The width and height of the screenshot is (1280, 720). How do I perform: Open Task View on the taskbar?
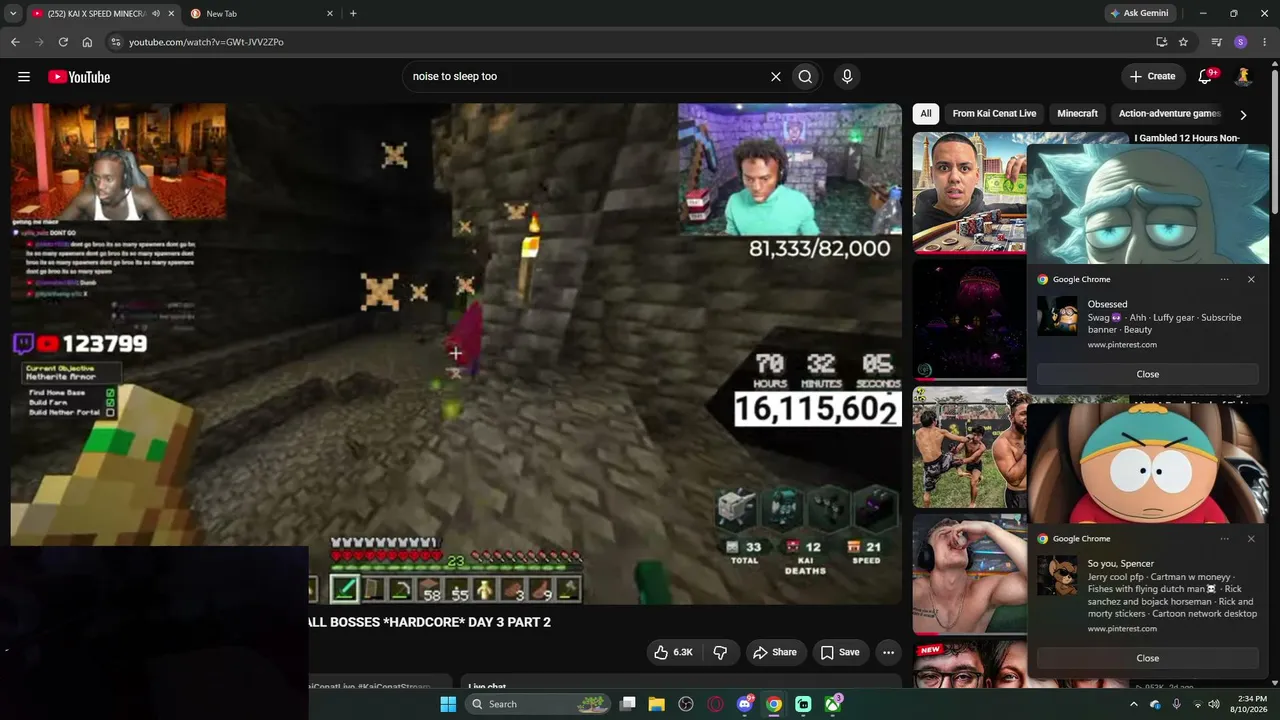627,704
